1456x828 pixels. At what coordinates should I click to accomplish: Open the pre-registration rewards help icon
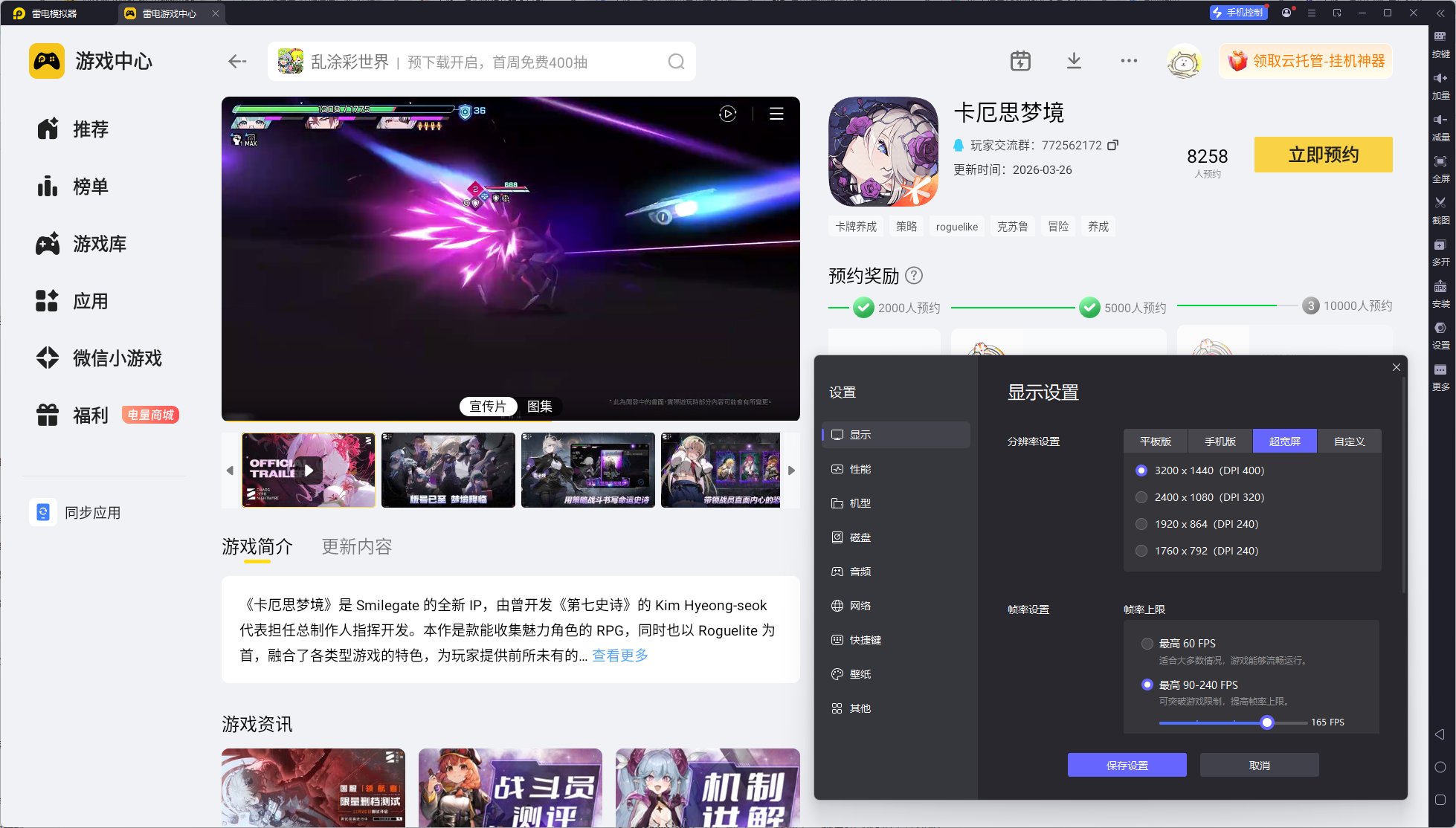[x=914, y=276]
